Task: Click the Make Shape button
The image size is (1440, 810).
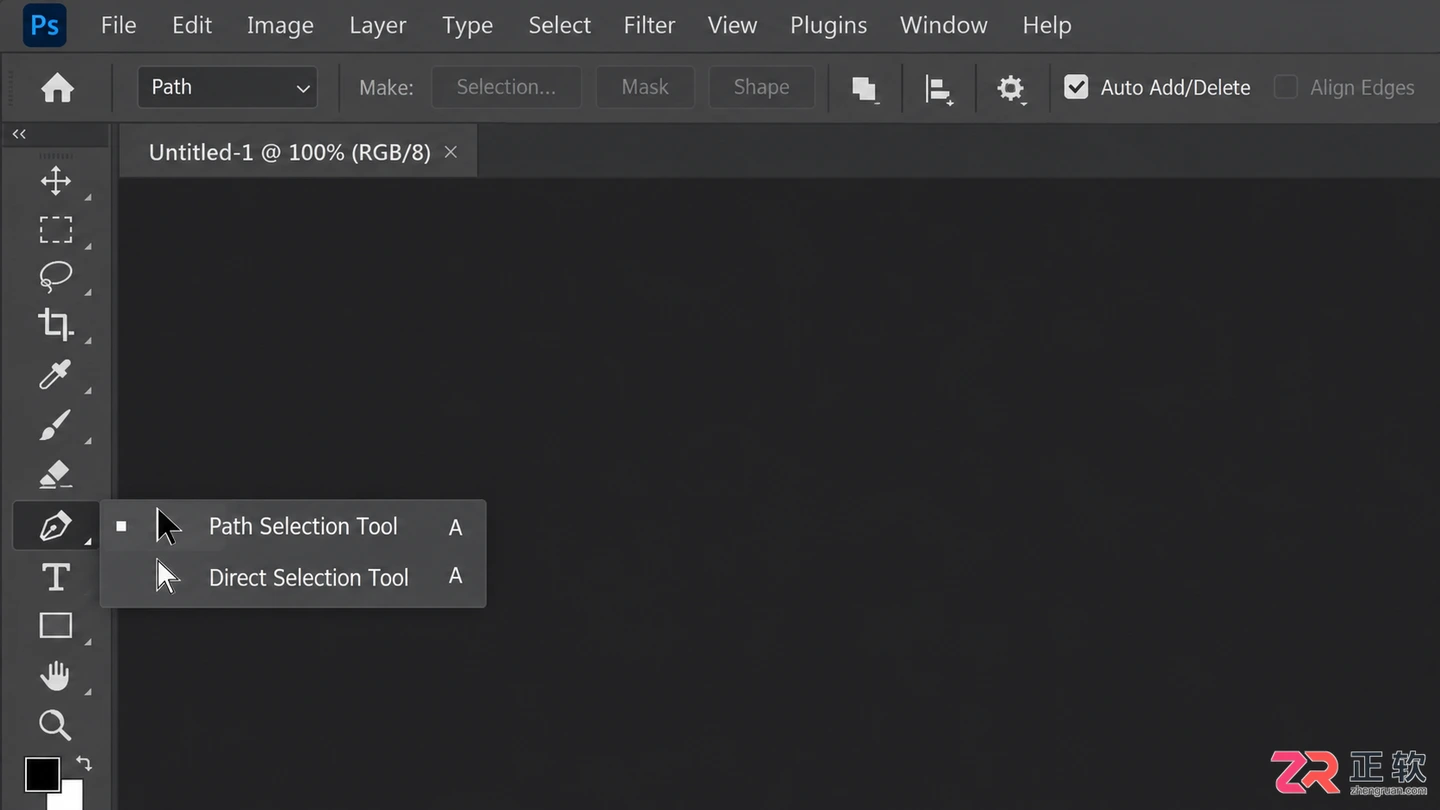Action: [761, 87]
